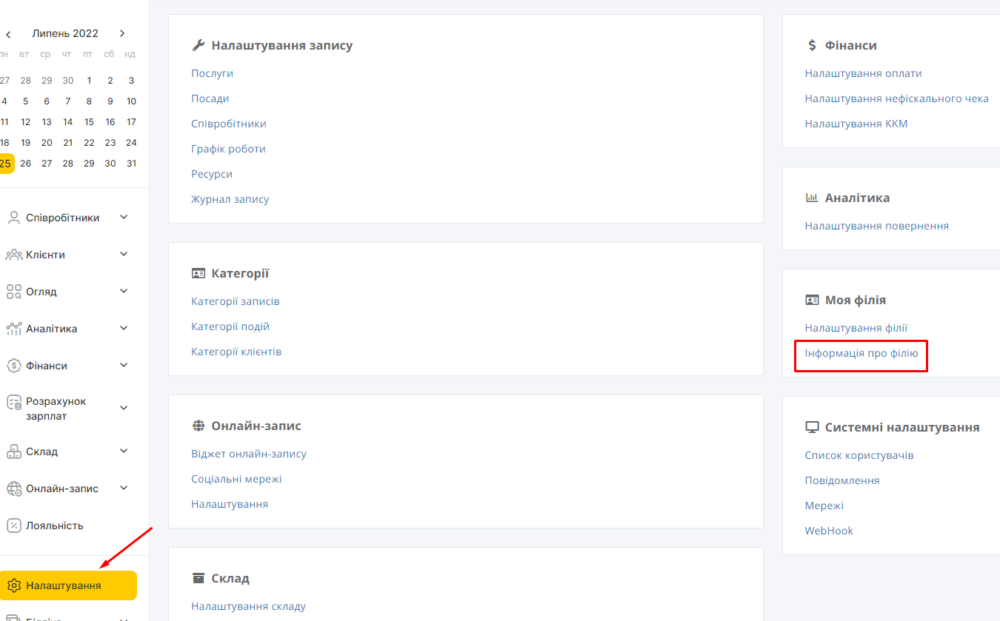The image size is (1000, 621).
Task: Expand the Аналітика sidebar section
Action: point(124,328)
